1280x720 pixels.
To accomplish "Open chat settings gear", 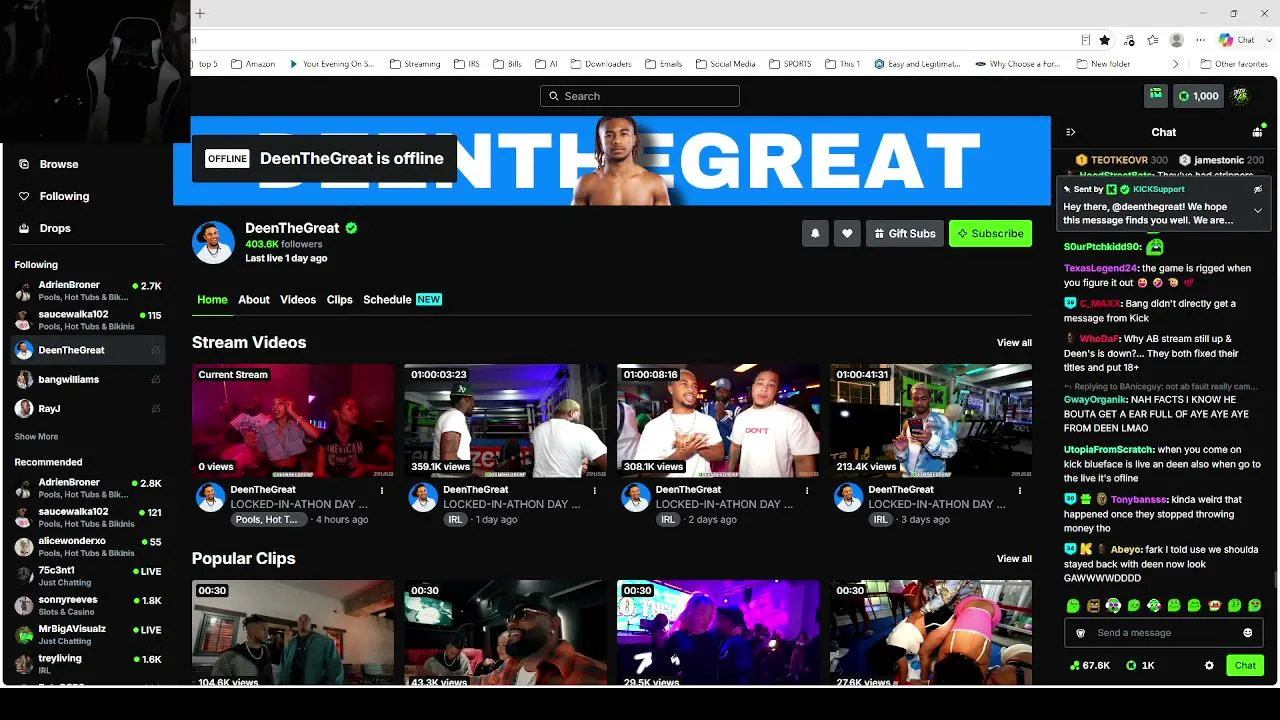I will pyautogui.click(x=1209, y=665).
